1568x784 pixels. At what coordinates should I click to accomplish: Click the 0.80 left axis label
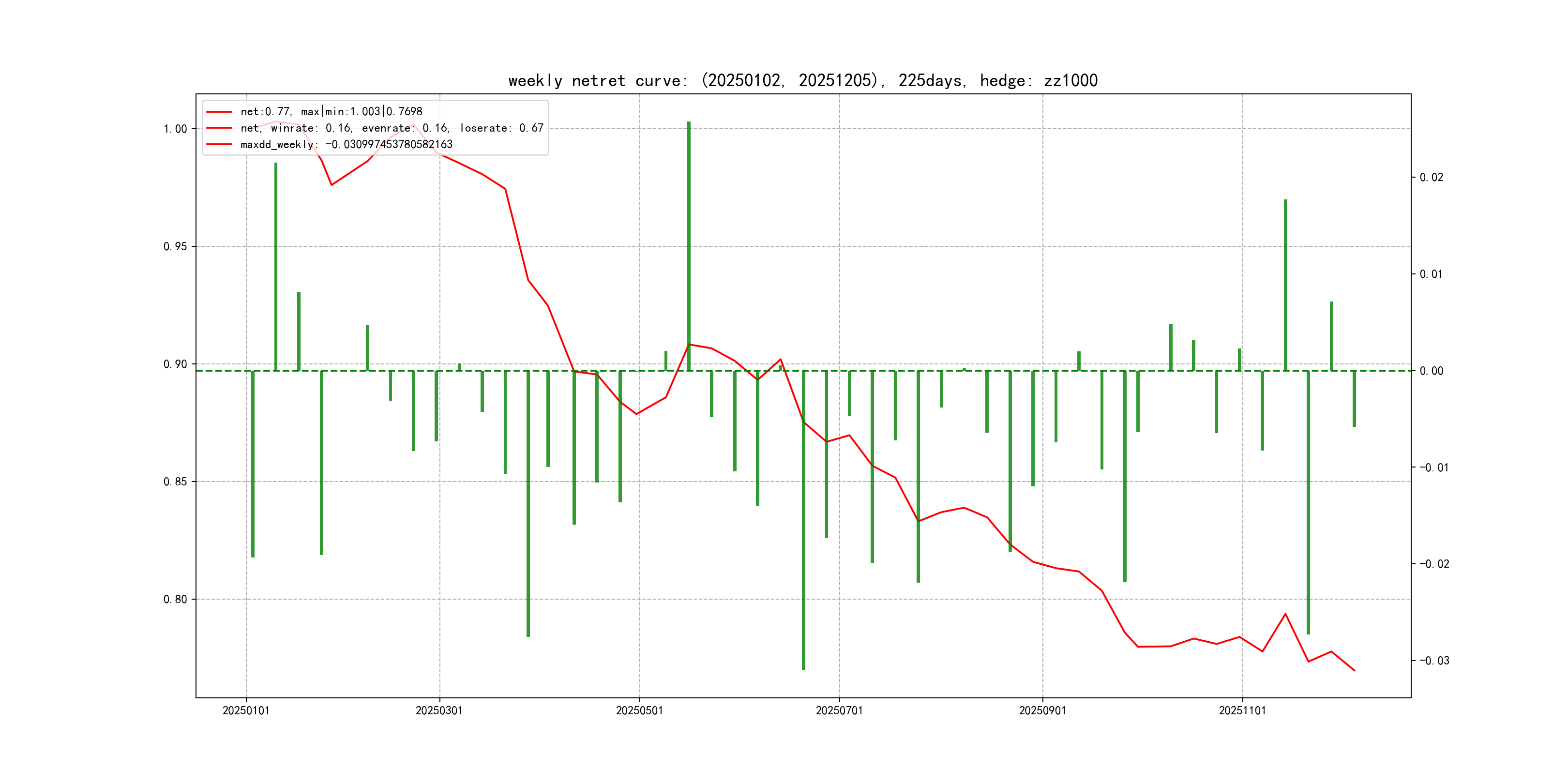click(175, 599)
